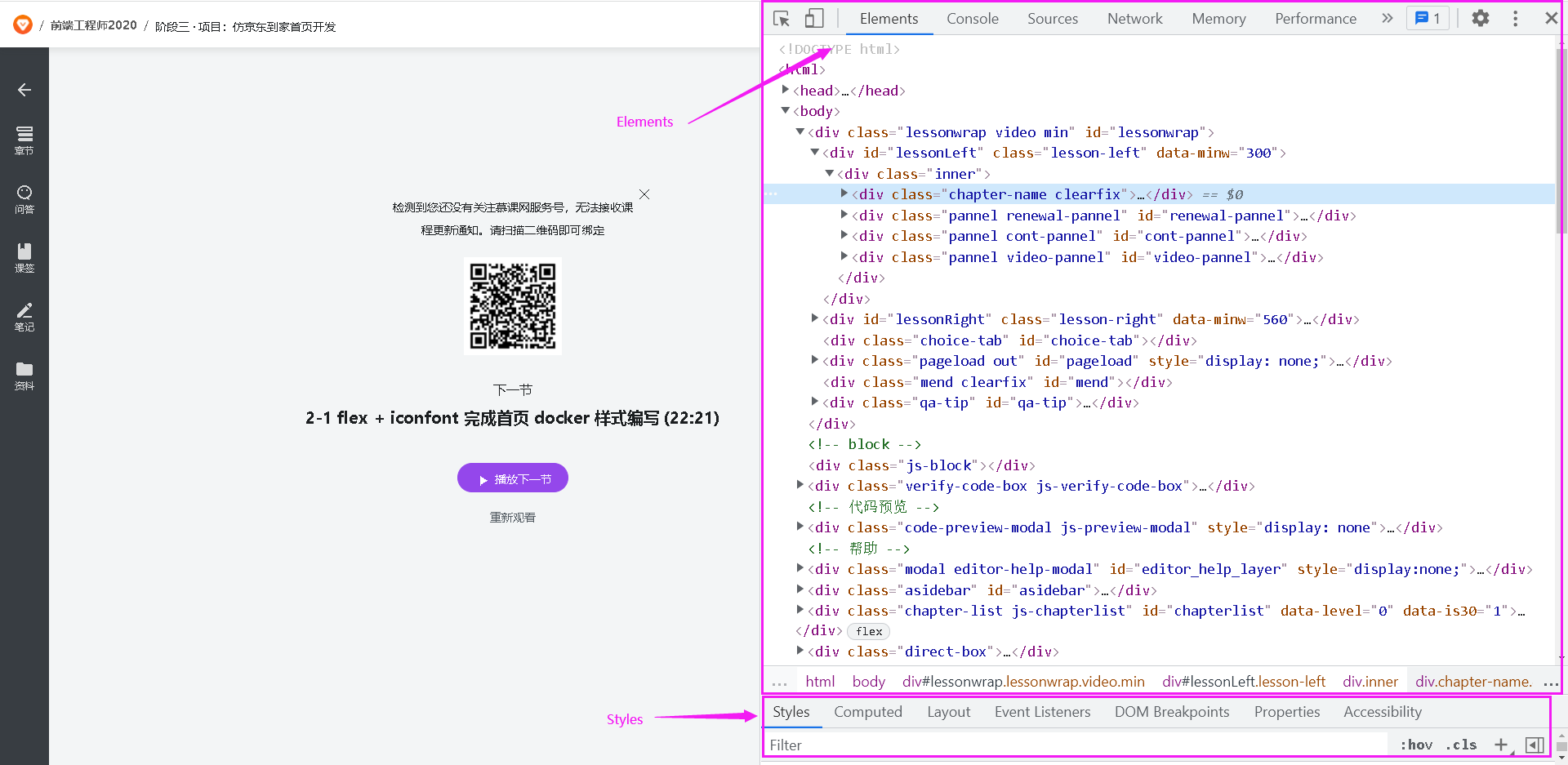Open the Layout pane tab
The width and height of the screenshot is (1568, 765).
click(x=949, y=712)
